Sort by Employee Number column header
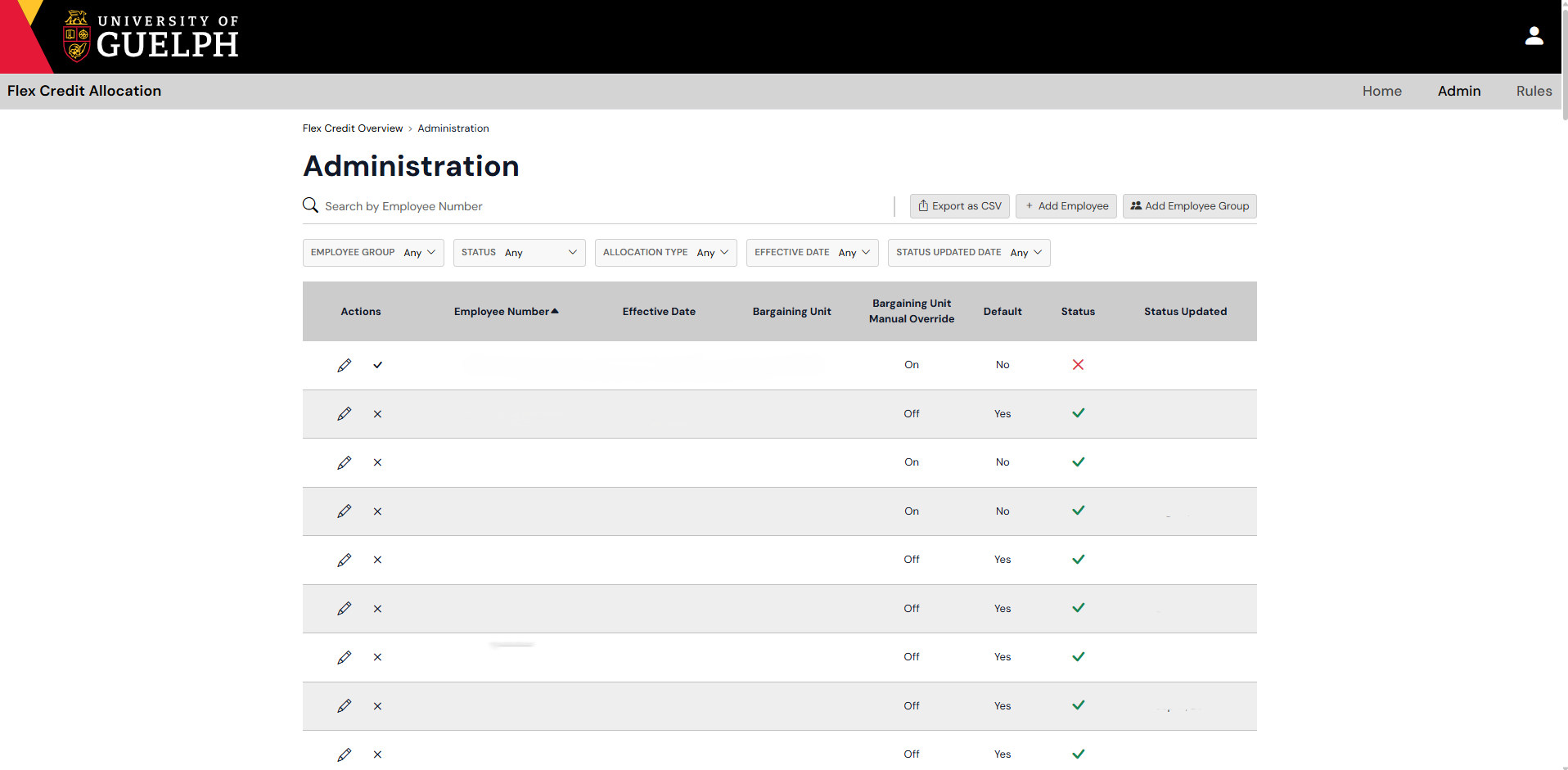This screenshot has width=1568, height=770. pyautogui.click(x=506, y=311)
